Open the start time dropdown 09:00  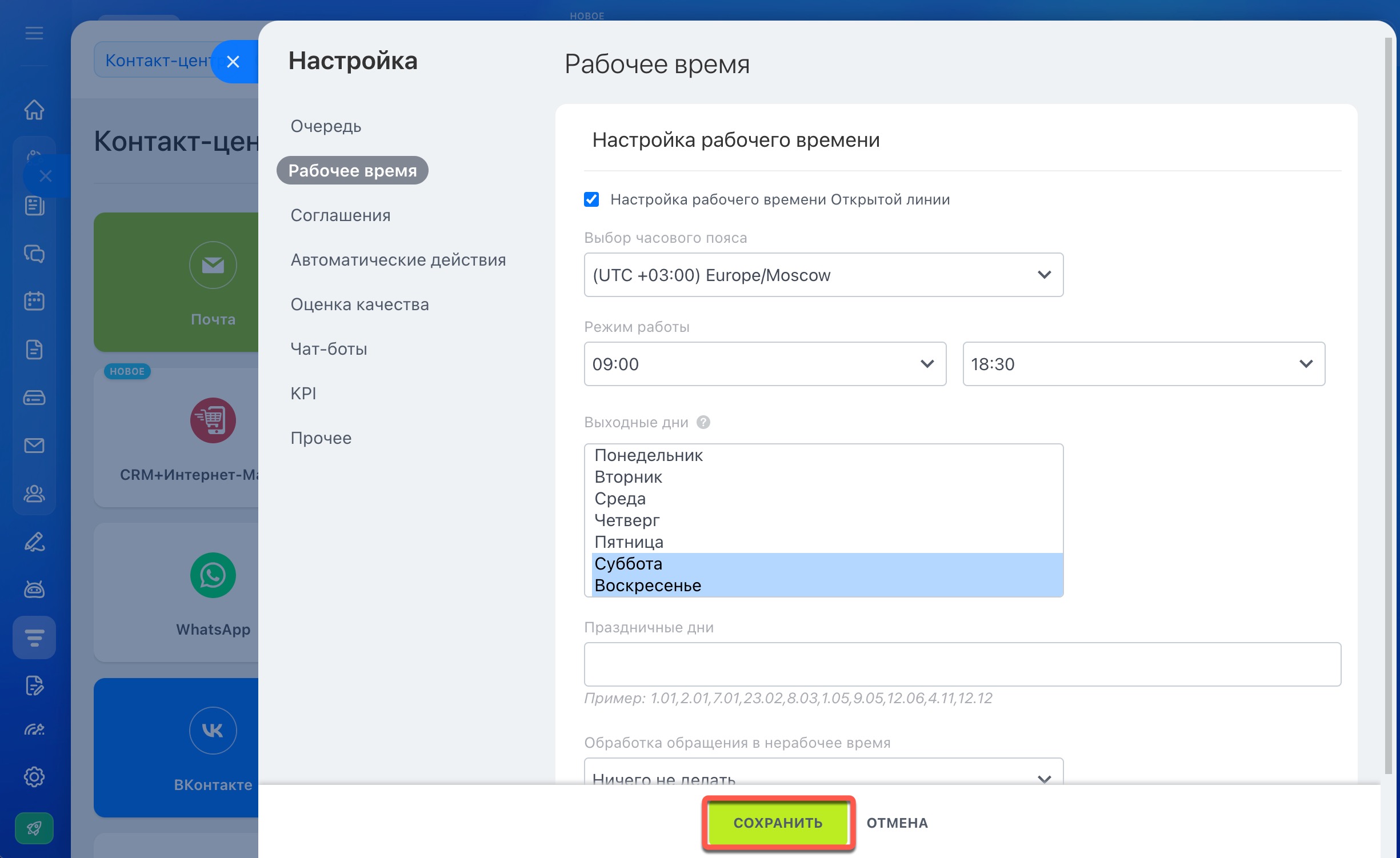point(765,364)
